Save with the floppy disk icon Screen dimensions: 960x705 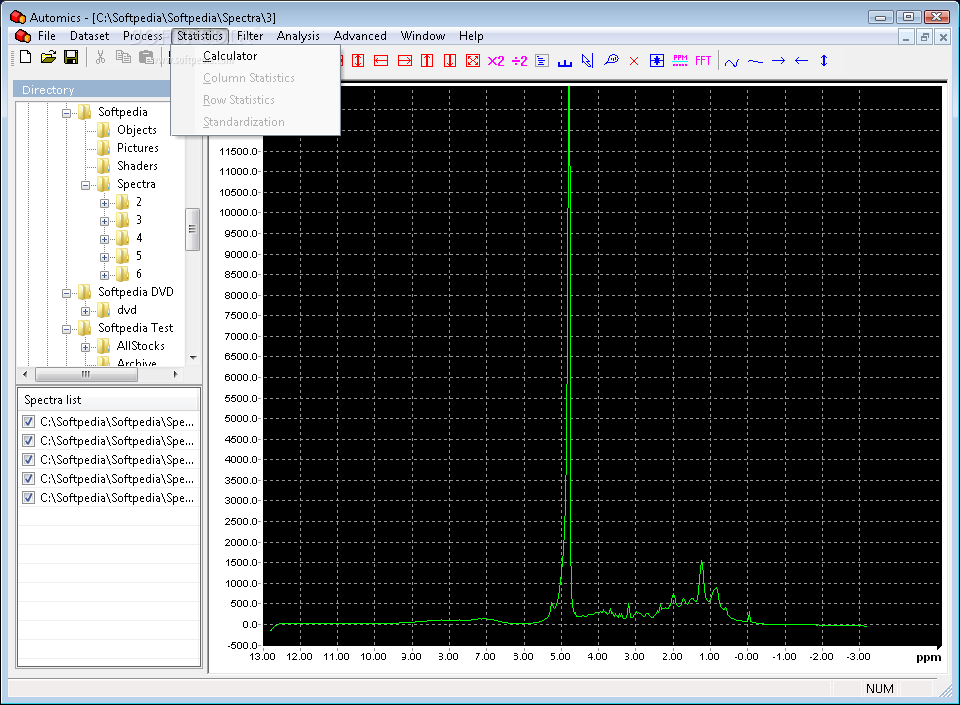[71, 58]
